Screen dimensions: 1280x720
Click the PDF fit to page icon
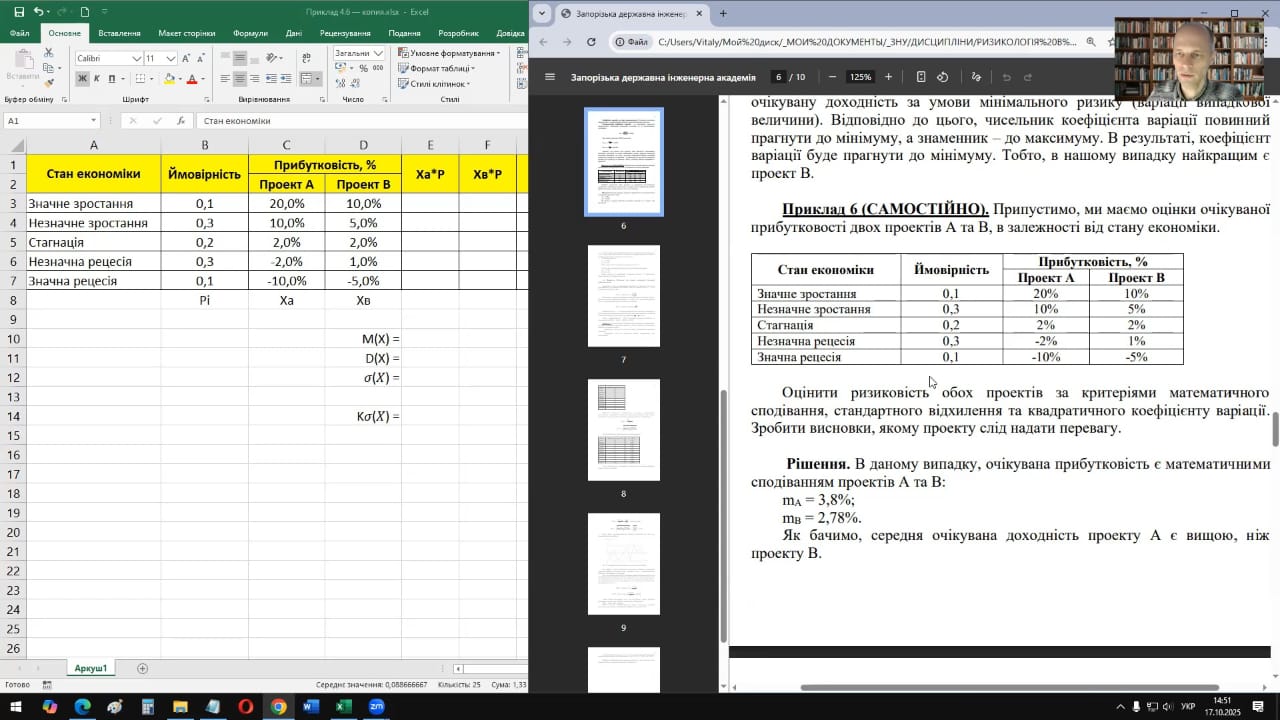[920, 77]
